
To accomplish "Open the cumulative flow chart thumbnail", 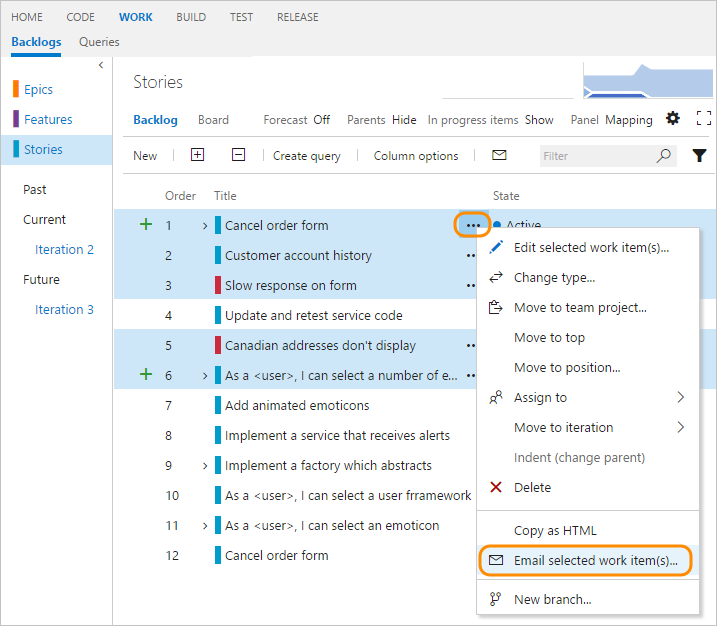I will click(x=648, y=81).
